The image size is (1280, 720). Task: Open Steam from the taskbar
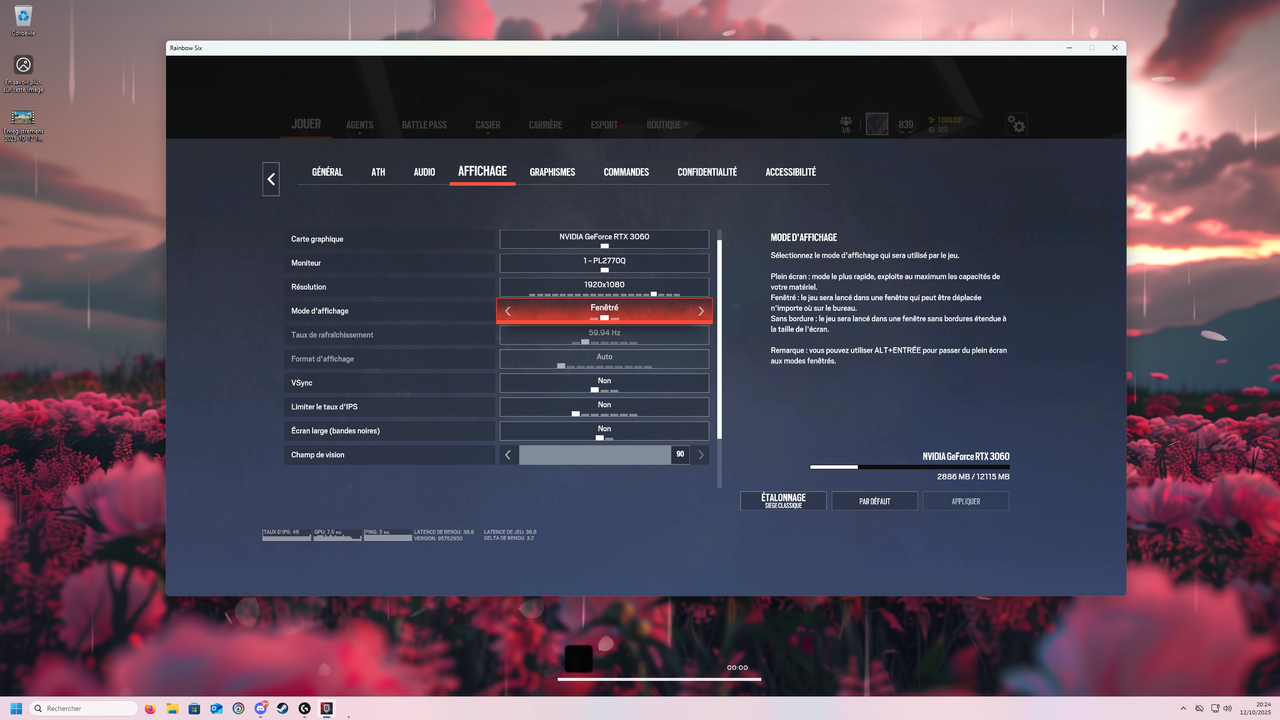click(x=283, y=708)
